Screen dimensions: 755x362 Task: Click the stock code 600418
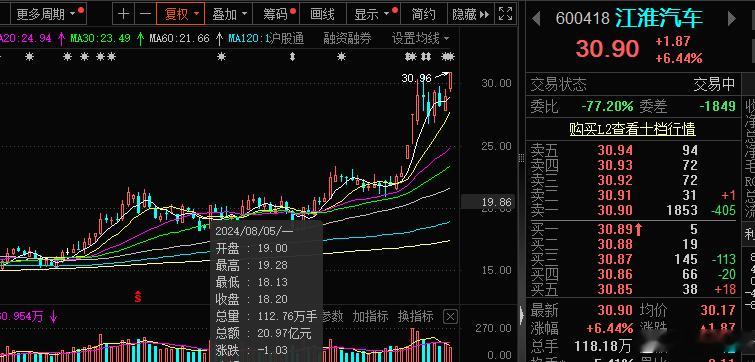click(582, 19)
